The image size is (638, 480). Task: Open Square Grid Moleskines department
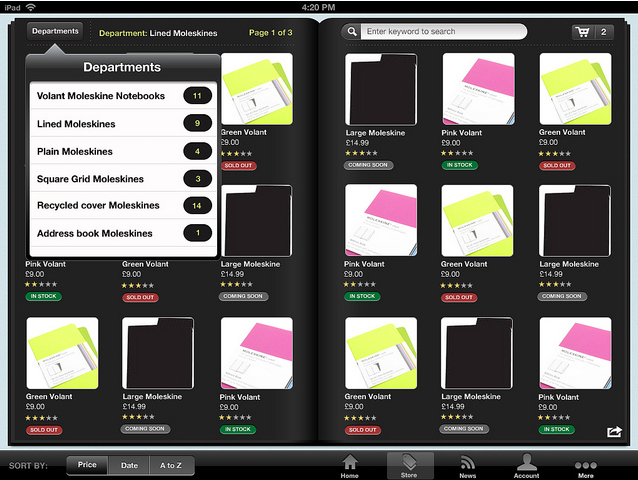click(123, 179)
